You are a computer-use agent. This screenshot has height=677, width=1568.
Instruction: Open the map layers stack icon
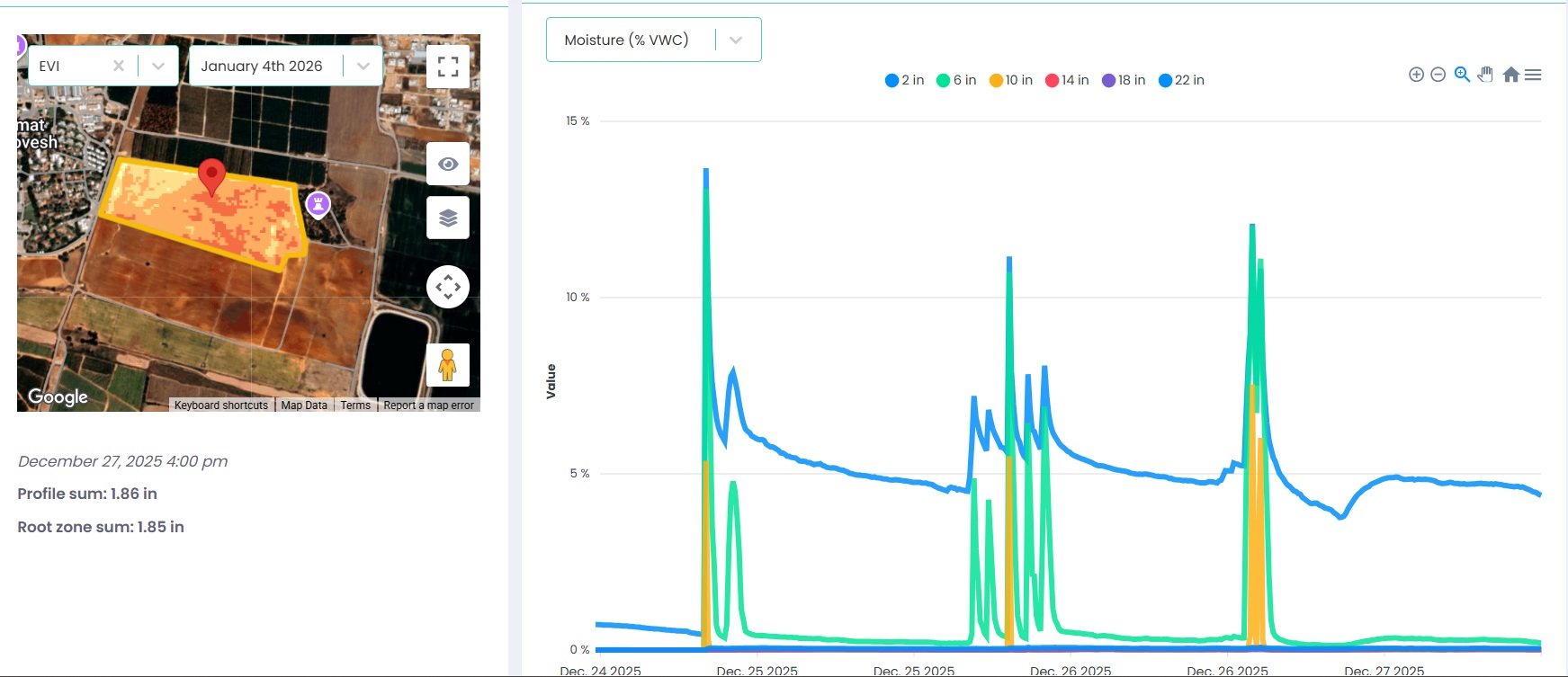click(x=448, y=218)
